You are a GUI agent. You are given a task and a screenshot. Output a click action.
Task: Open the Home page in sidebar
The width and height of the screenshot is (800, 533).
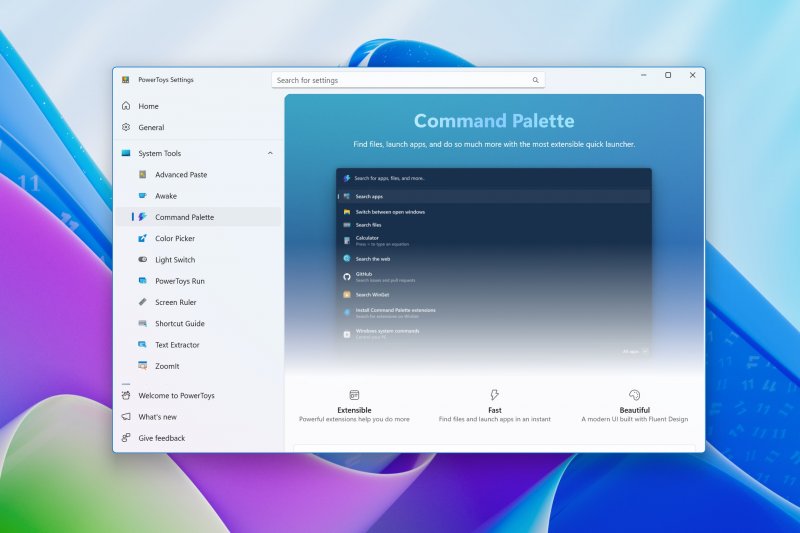coord(148,106)
